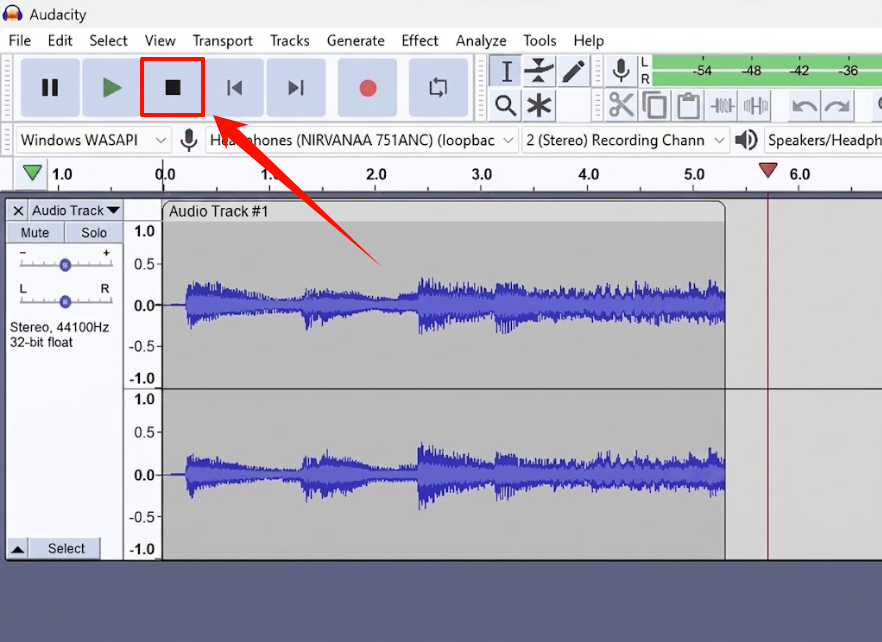Open the Help menu

tap(588, 41)
